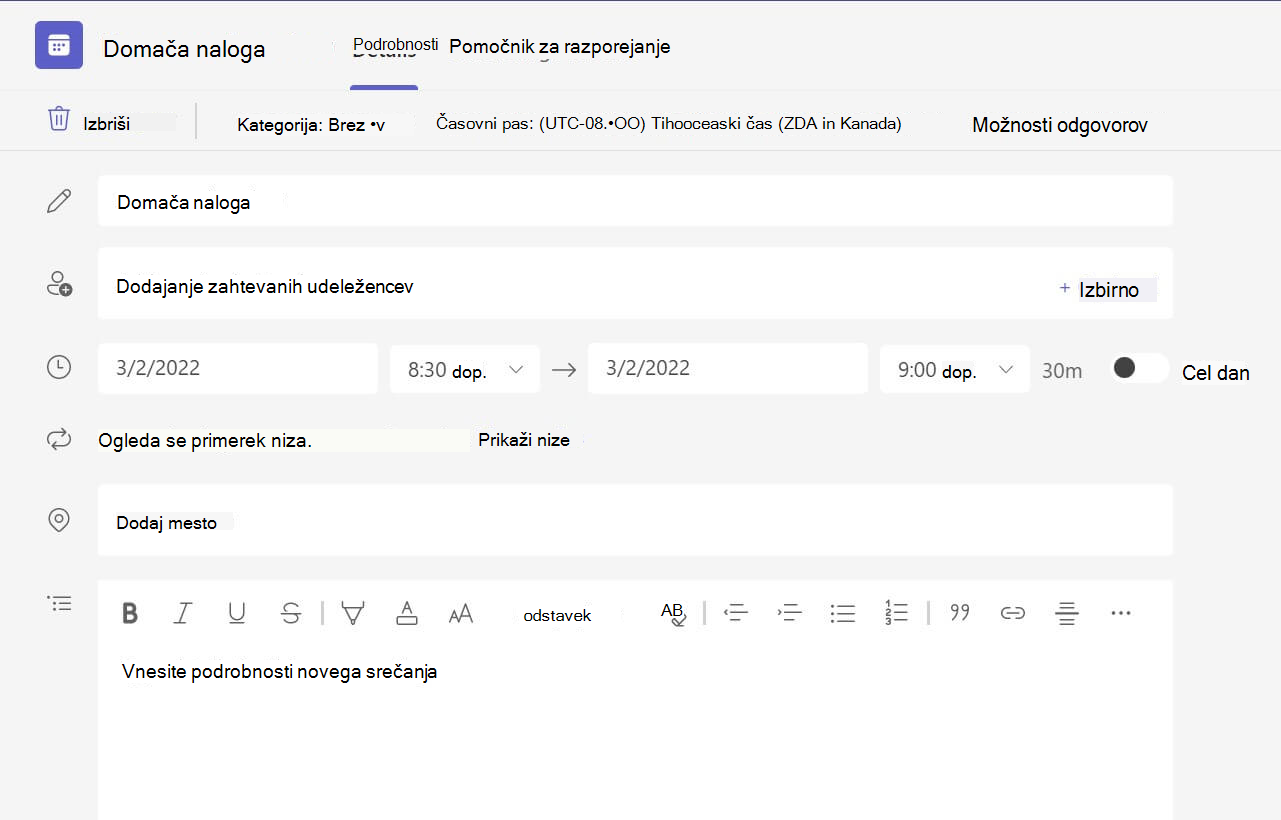Open the text highlight color tool
The width and height of the screenshot is (1281, 820).
click(x=352, y=613)
